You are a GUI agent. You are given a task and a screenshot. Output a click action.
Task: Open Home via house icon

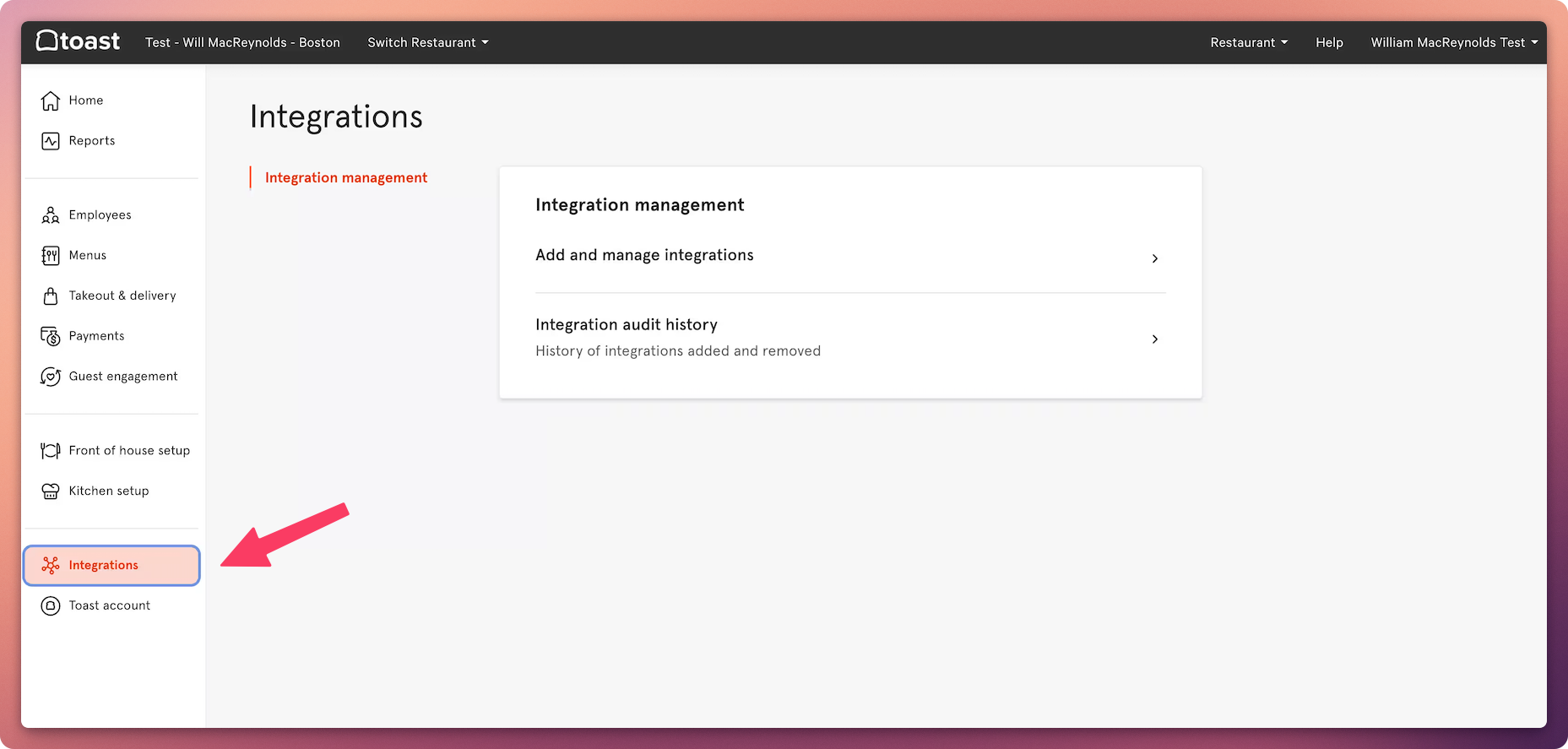51,100
